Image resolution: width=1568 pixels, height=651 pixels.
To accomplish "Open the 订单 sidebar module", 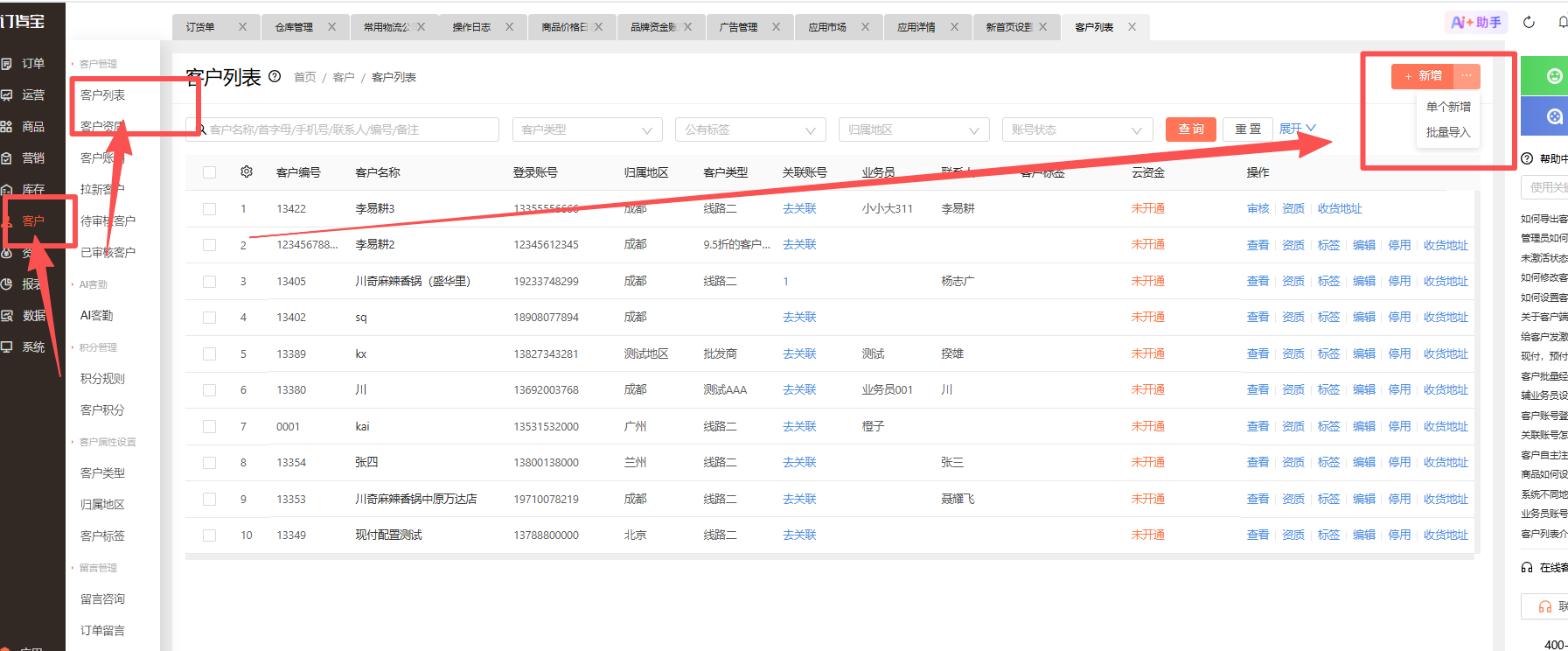I will pos(32,64).
